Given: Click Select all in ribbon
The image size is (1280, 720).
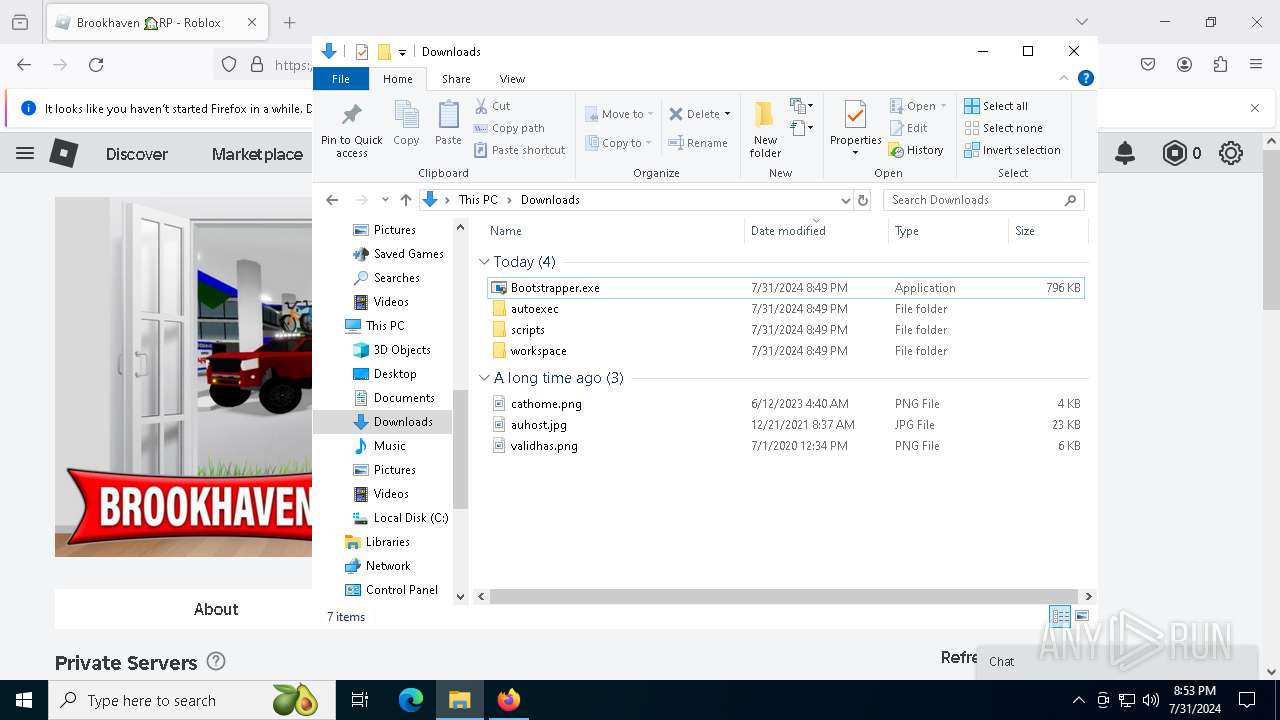Looking at the screenshot, I should coord(996,106).
